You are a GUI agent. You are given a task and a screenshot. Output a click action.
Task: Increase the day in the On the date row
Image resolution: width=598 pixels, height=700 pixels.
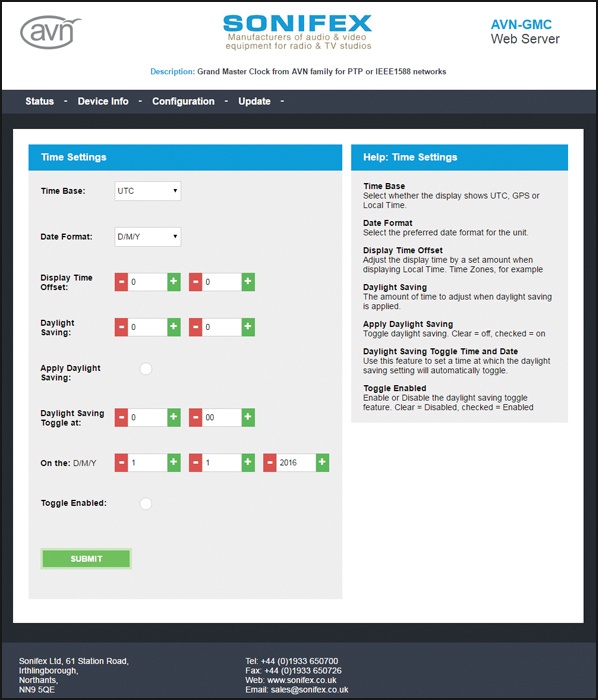[174, 462]
